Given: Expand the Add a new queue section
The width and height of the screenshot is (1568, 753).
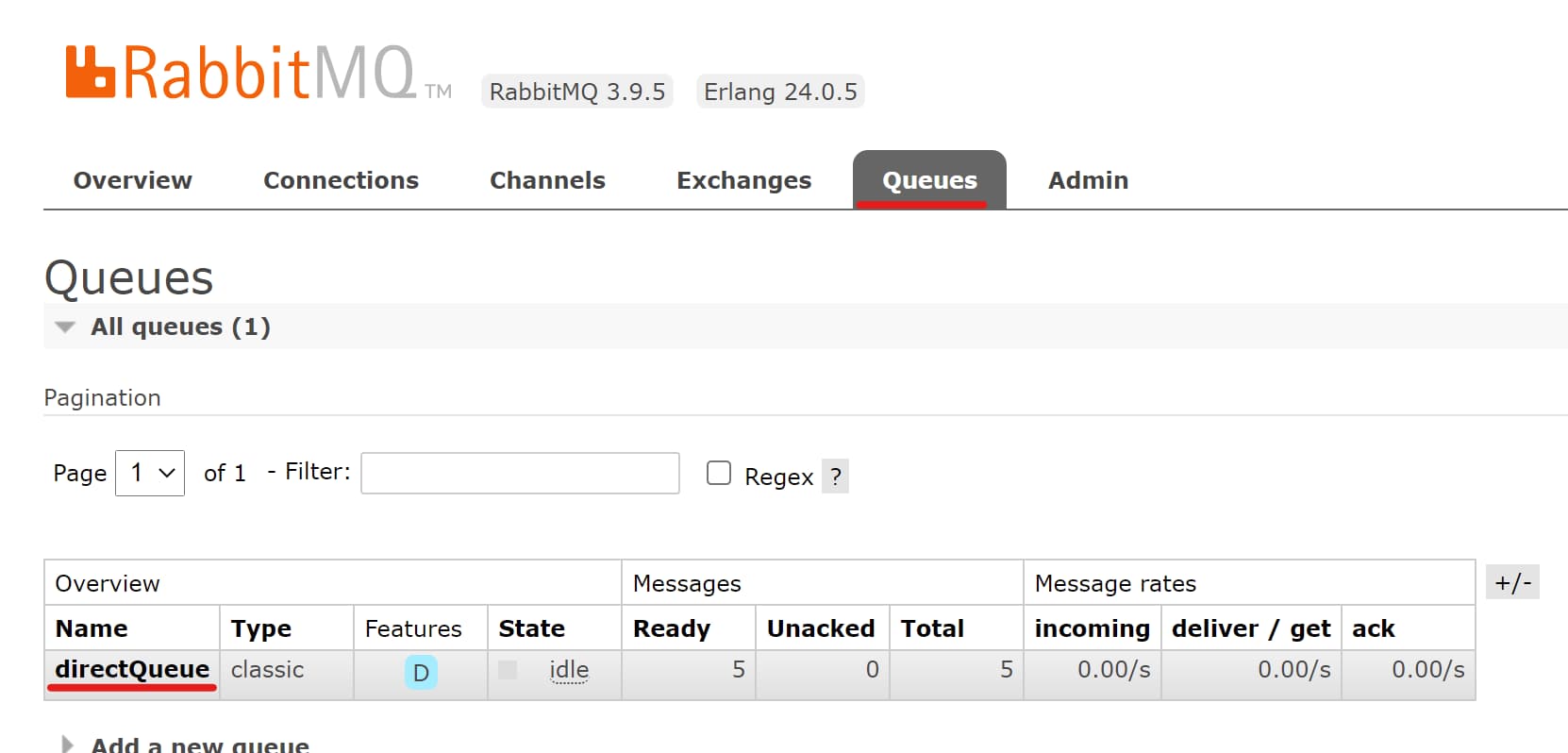Looking at the screenshot, I should (187, 744).
